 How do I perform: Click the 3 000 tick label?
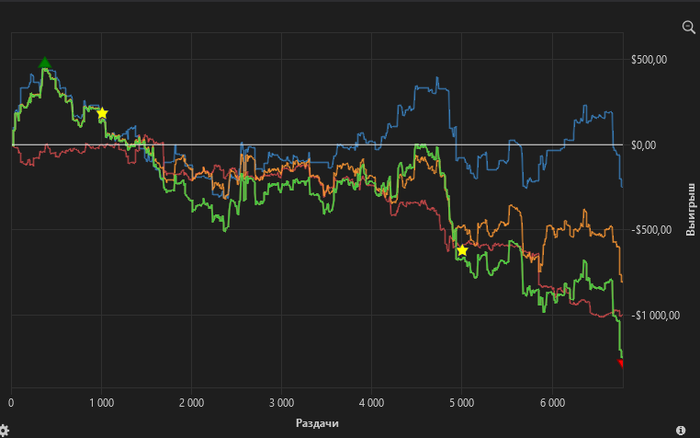[282, 403]
